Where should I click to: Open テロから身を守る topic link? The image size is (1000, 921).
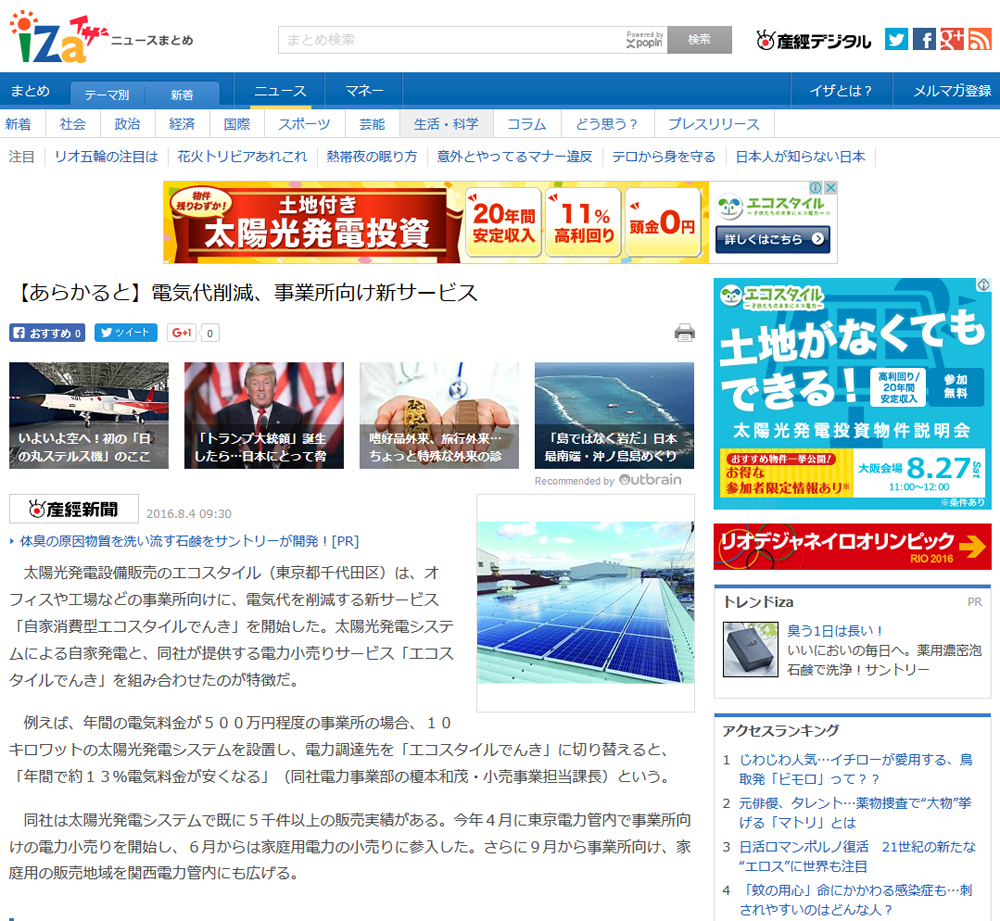(x=664, y=156)
